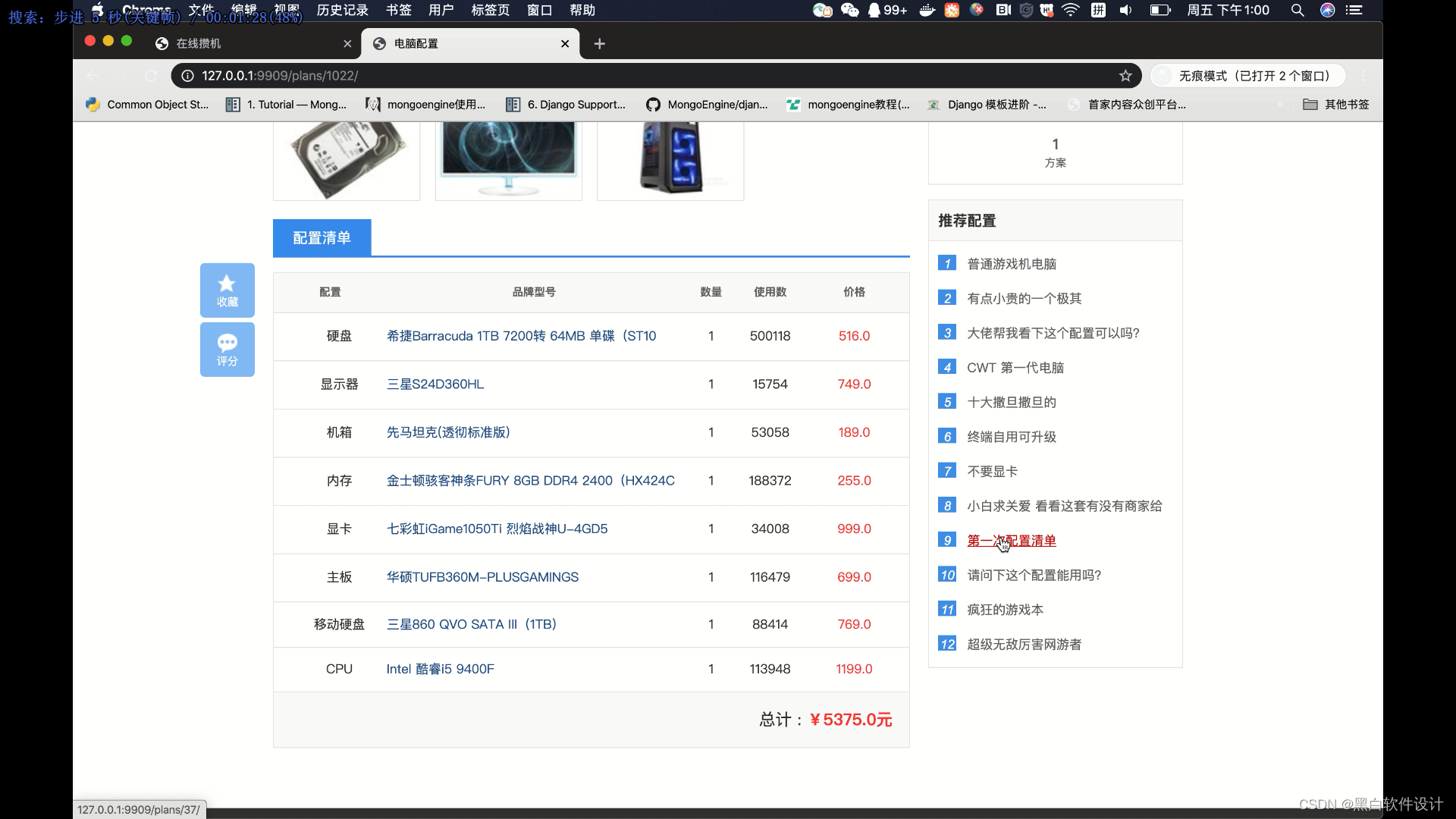Click the address bar URL field
This screenshot has height=819, width=1456.
(x=656, y=76)
